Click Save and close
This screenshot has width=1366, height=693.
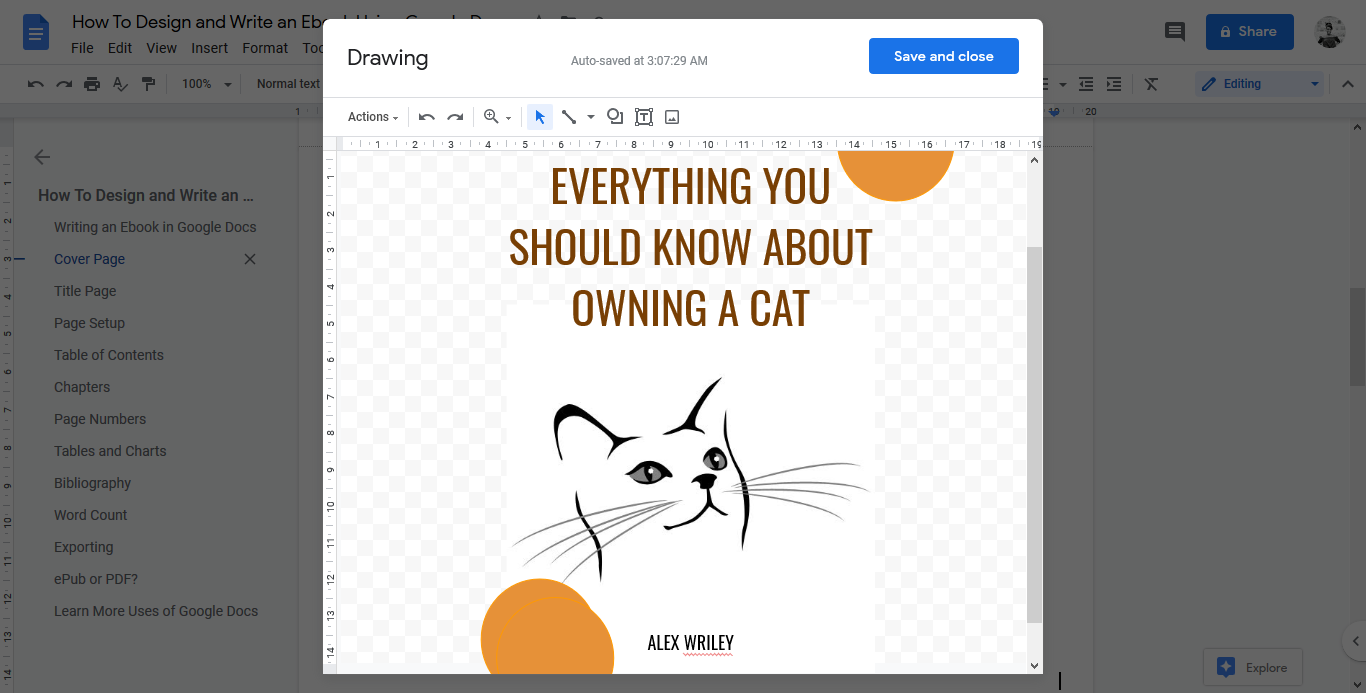coord(943,55)
